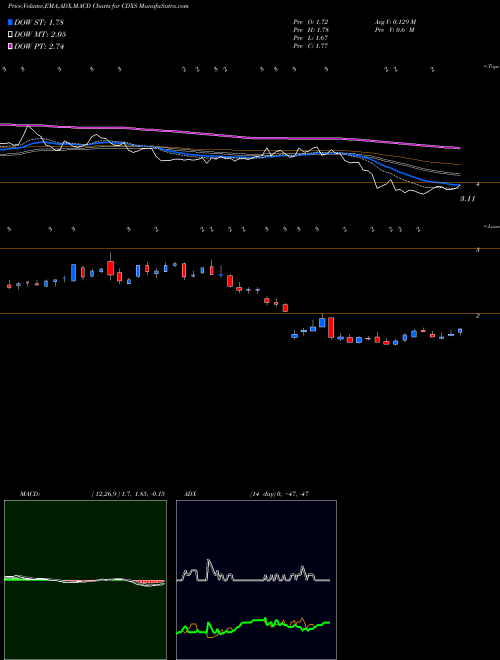Screen dimensions: 500x660
Task: Click the 'Avg V: 0.129 M' value
Action: coord(395,22)
